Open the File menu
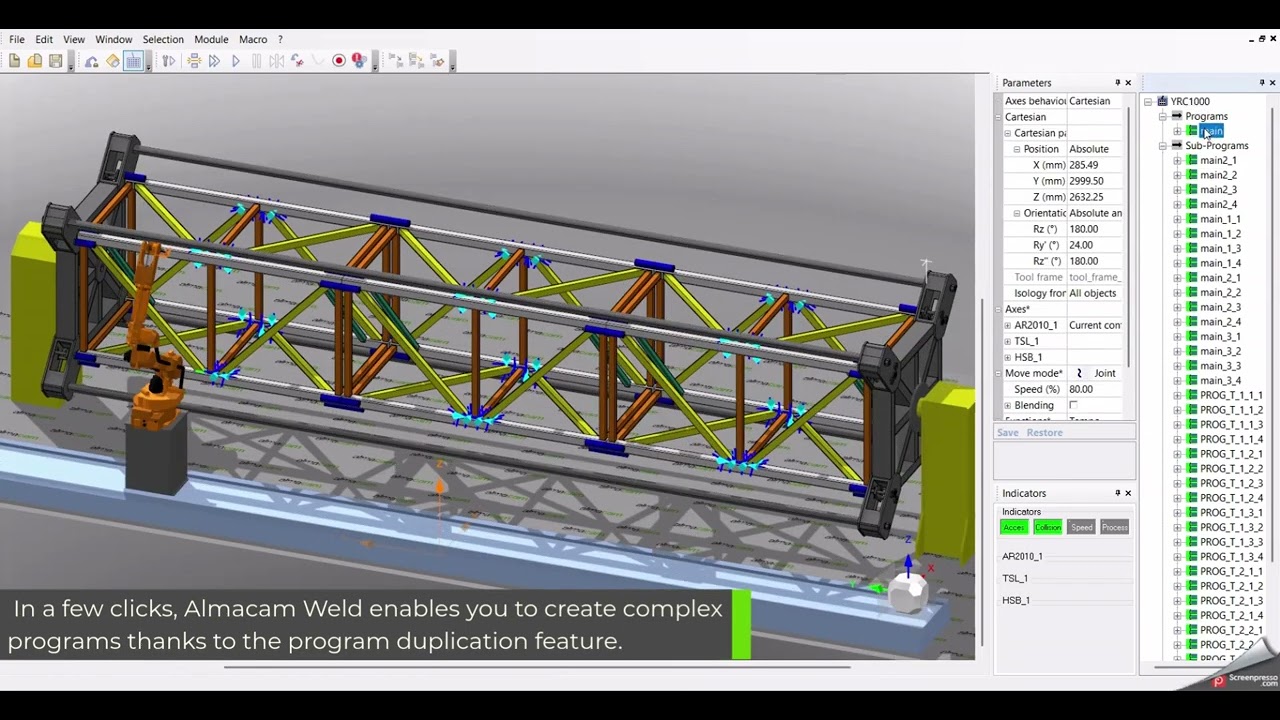The width and height of the screenshot is (1280, 720). [17, 40]
